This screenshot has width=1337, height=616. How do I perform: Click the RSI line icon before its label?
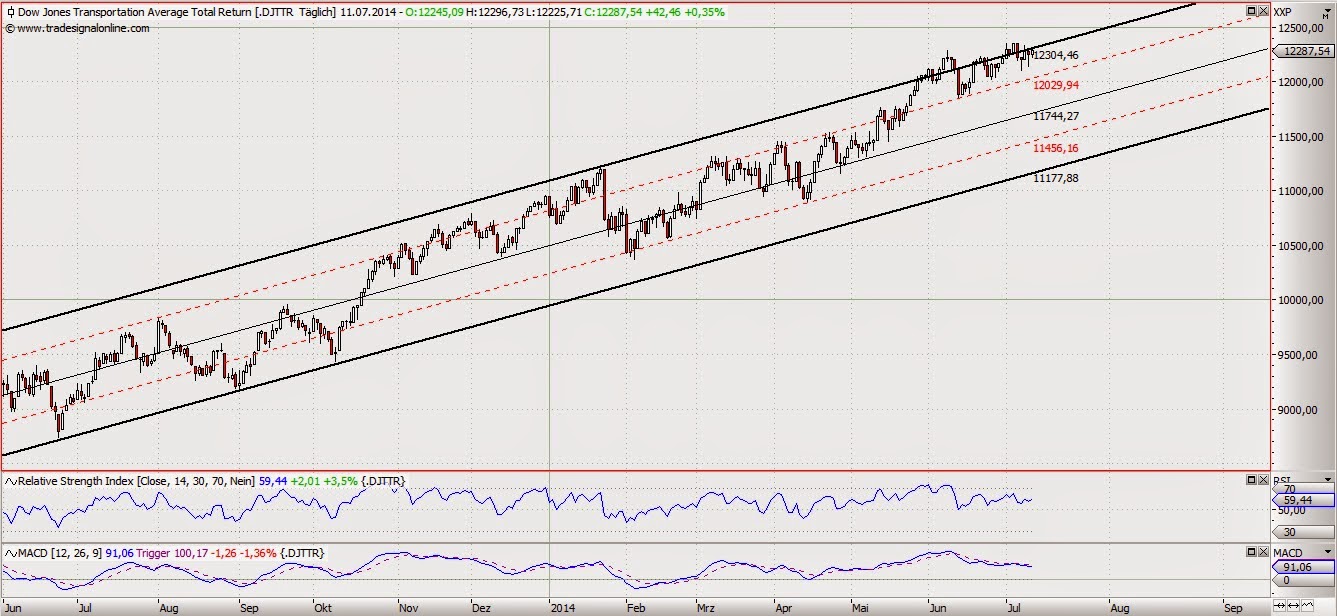click(x=10, y=481)
